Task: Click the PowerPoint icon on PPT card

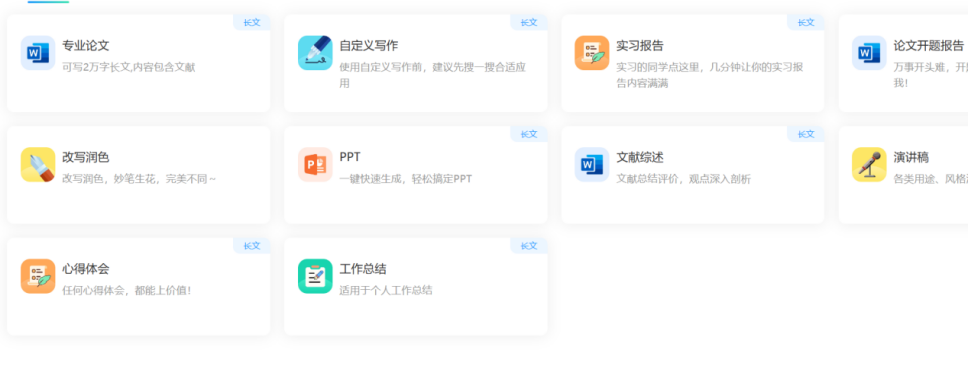Action: coord(315,165)
